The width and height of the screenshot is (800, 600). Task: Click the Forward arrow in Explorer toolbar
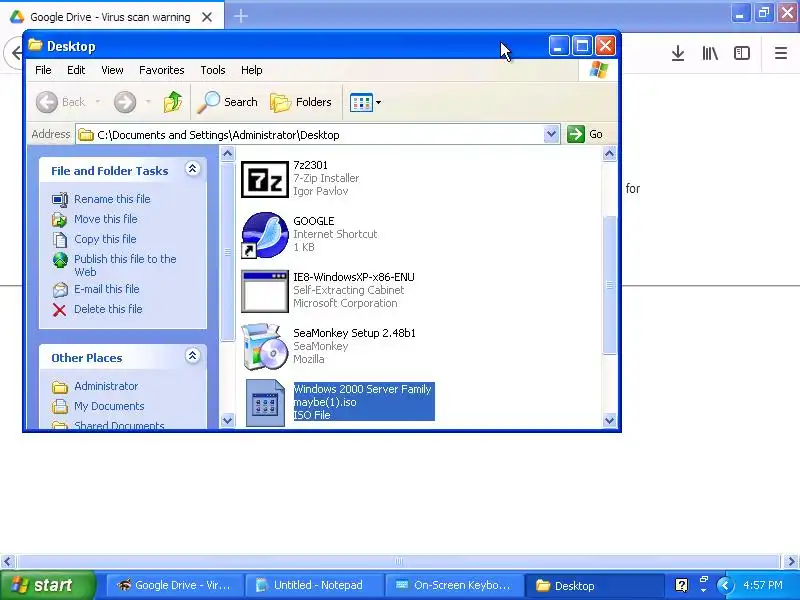pos(125,102)
